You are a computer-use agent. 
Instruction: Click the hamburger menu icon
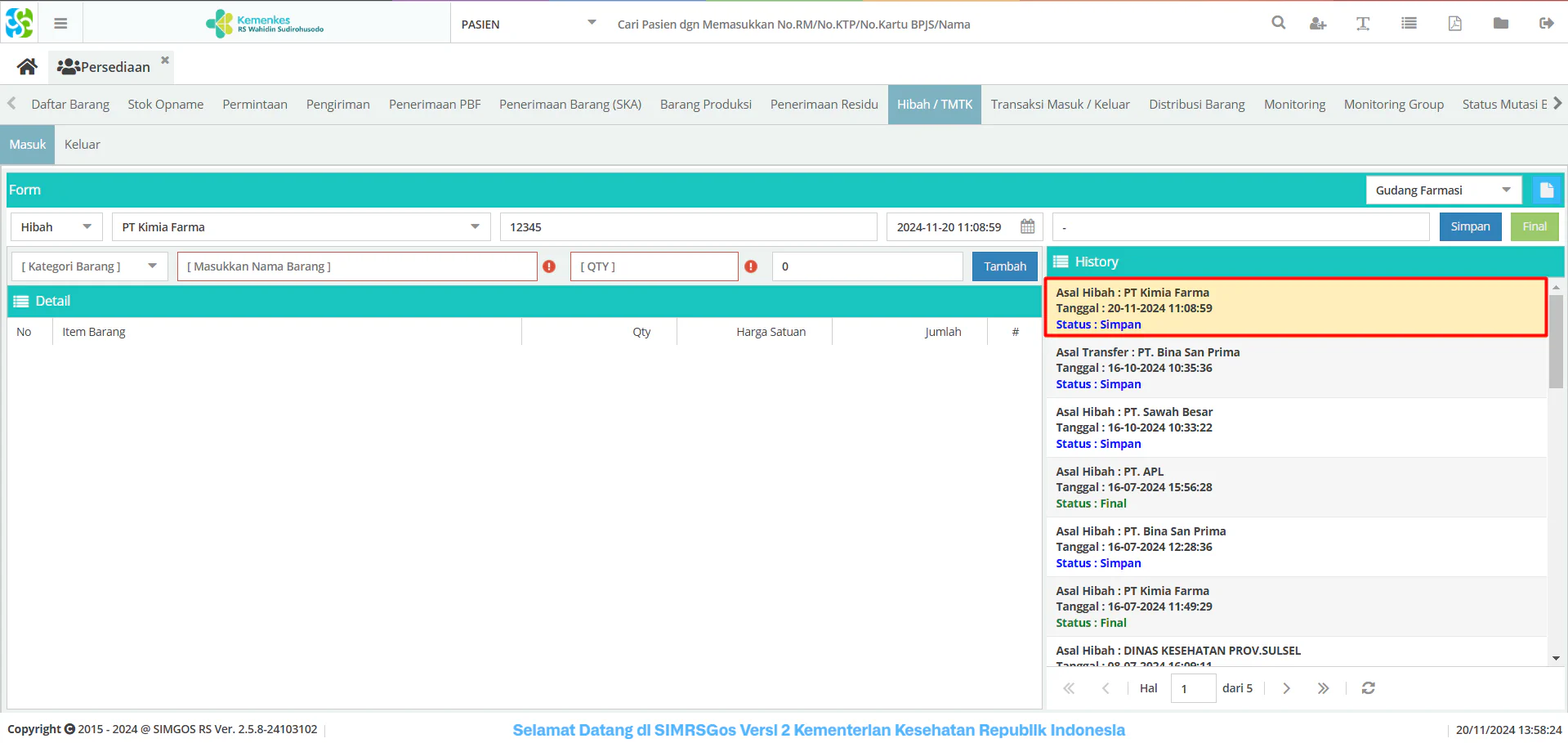click(60, 24)
